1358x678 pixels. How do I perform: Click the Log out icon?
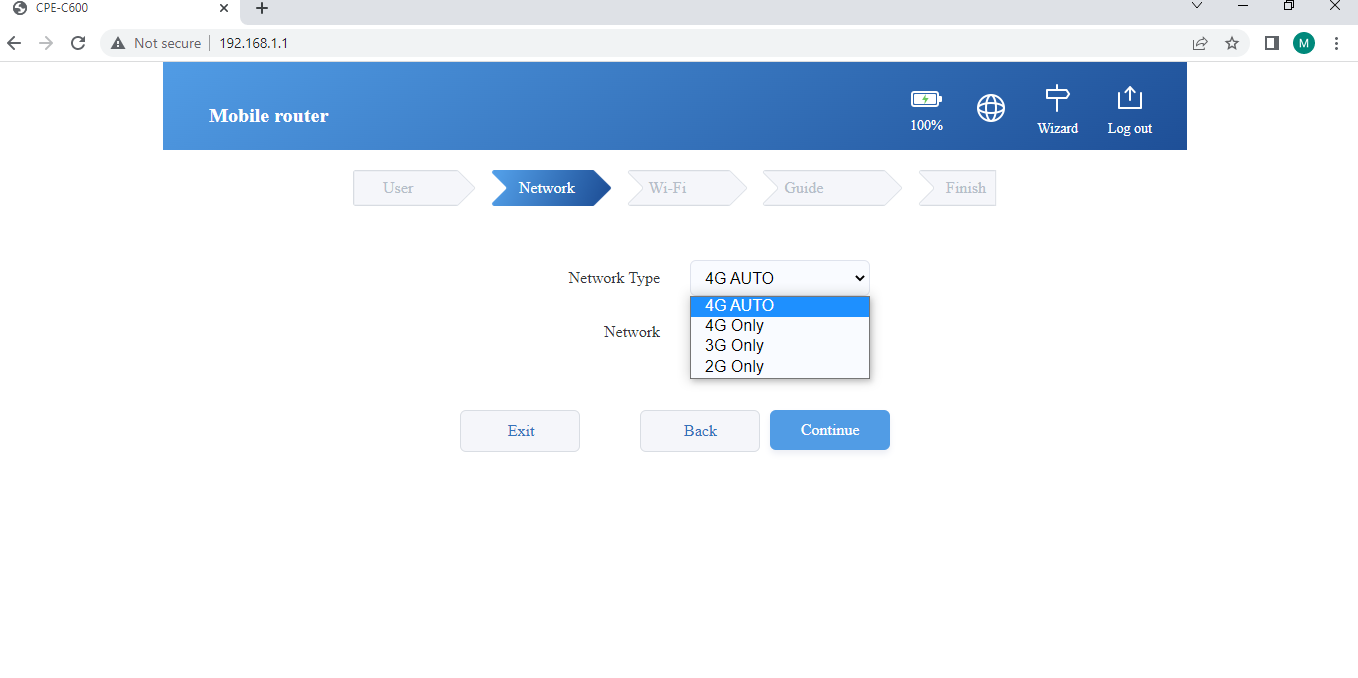point(1129,98)
